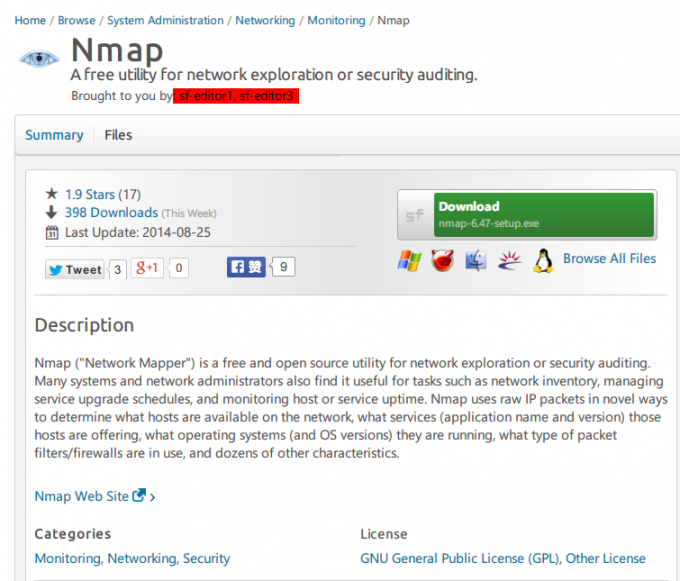This screenshot has height=581, width=680.
Task: Click the FreeBSD red devil icon
Action: [x=442, y=261]
